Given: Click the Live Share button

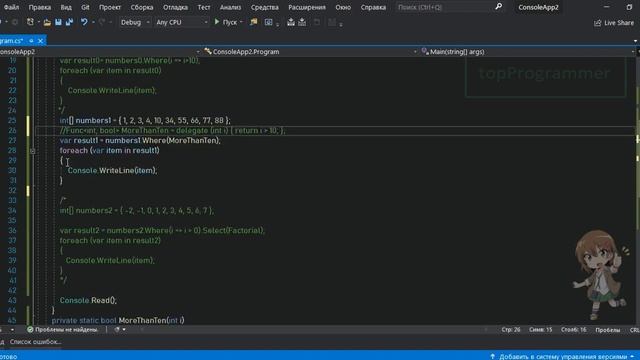Looking at the screenshot, I should point(614,23).
